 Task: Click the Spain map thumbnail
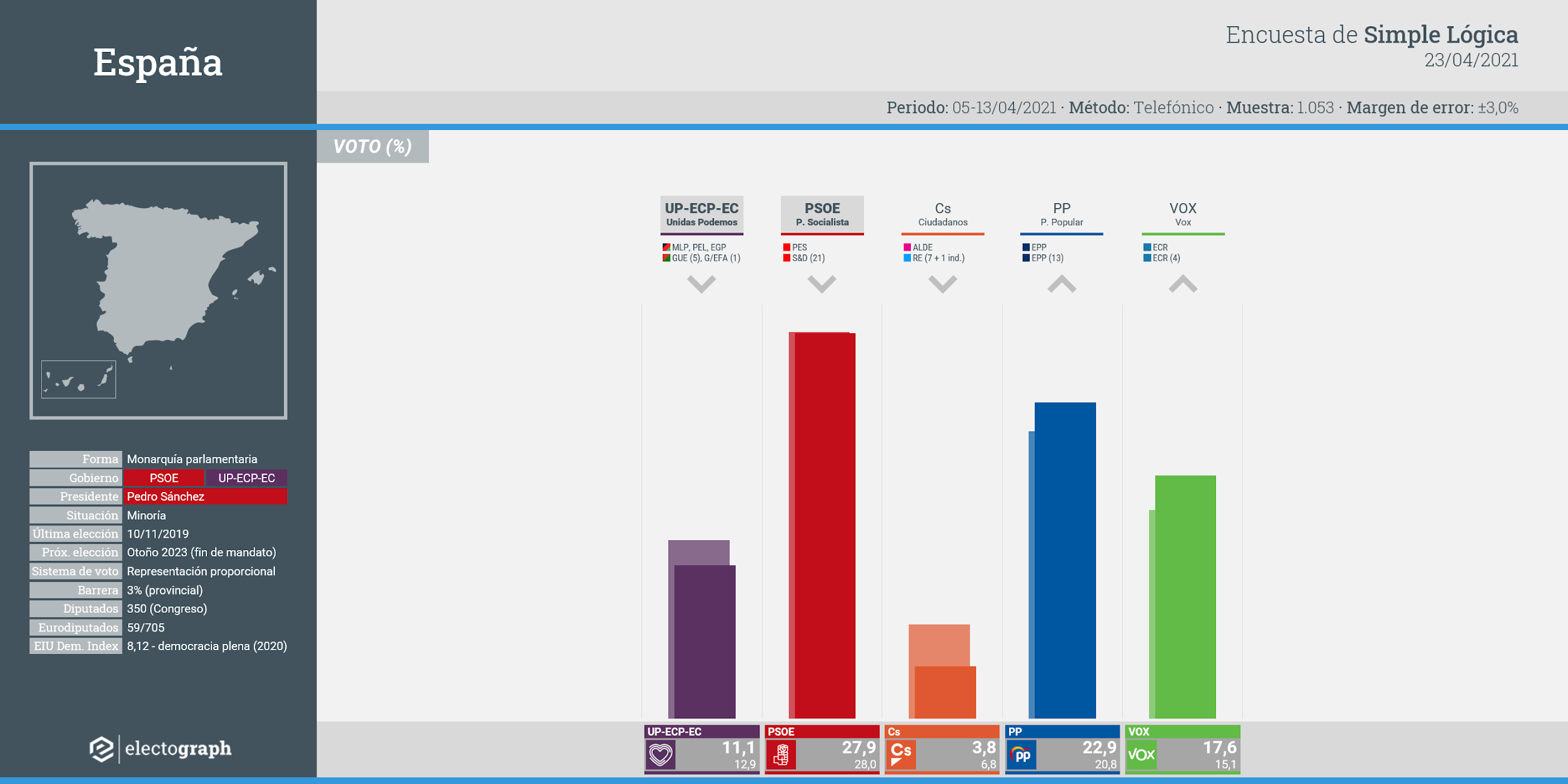click(x=158, y=291)
